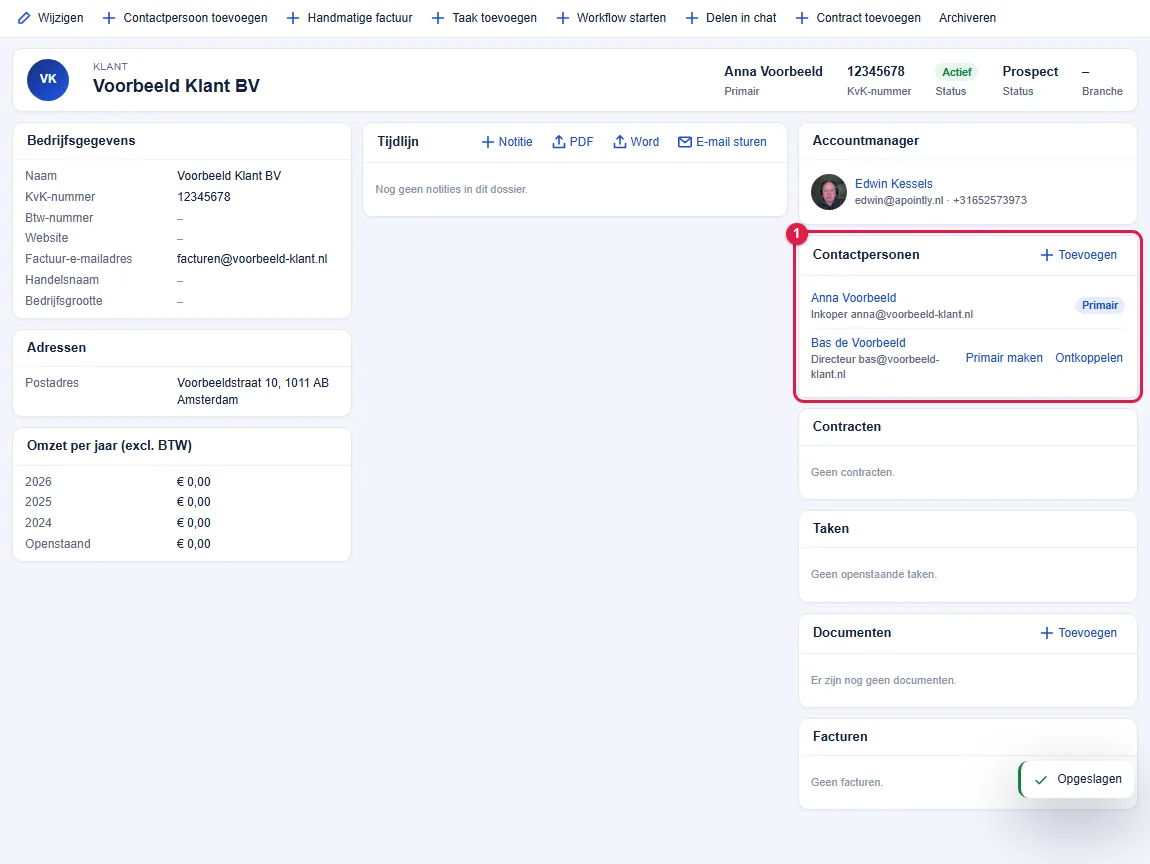Click the Handmatige factuur label

(x=360, y=18)
